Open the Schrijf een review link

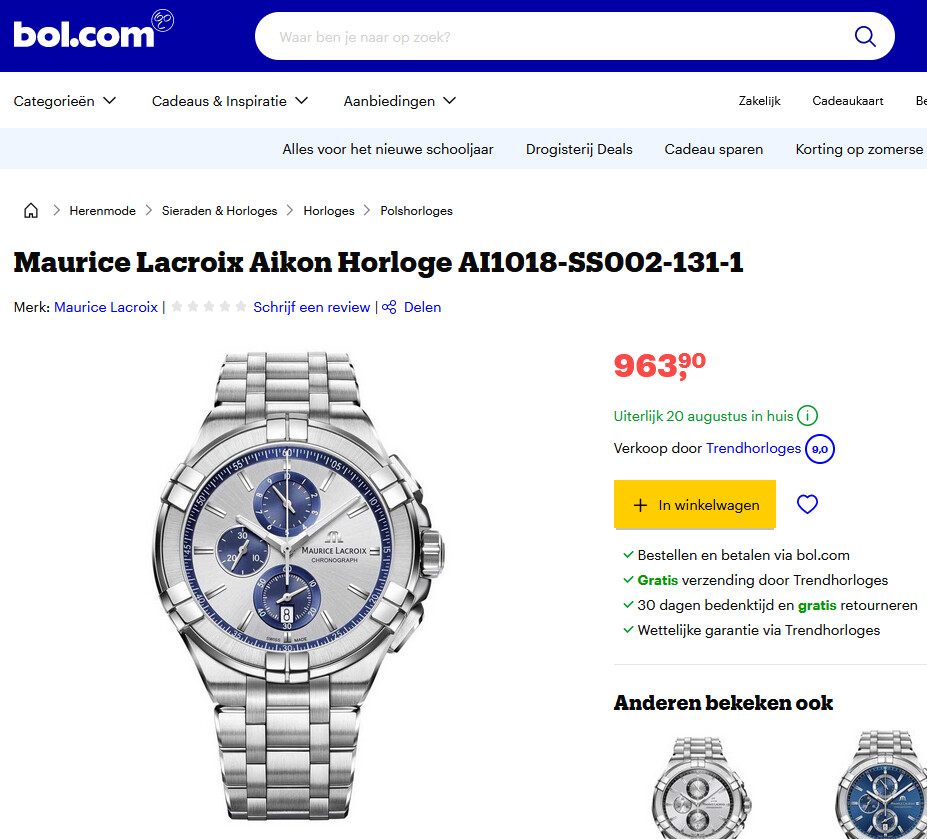pyautogui.click(x=312, y=307)
